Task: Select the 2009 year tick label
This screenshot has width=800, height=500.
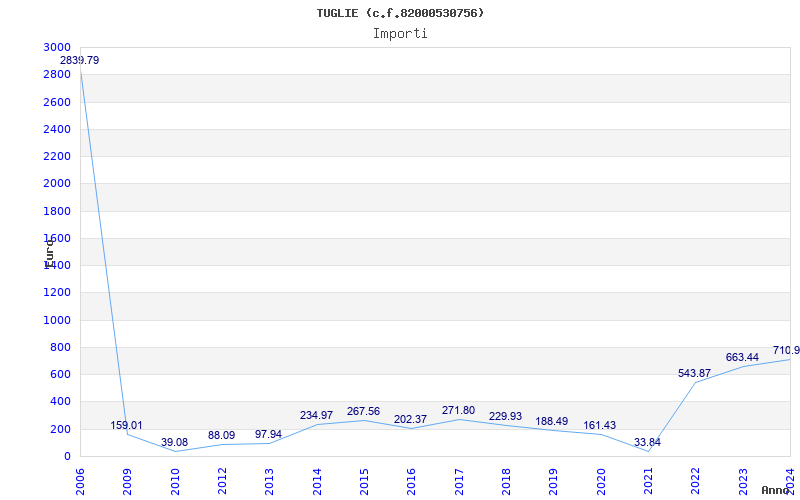Action: (127, 479)
